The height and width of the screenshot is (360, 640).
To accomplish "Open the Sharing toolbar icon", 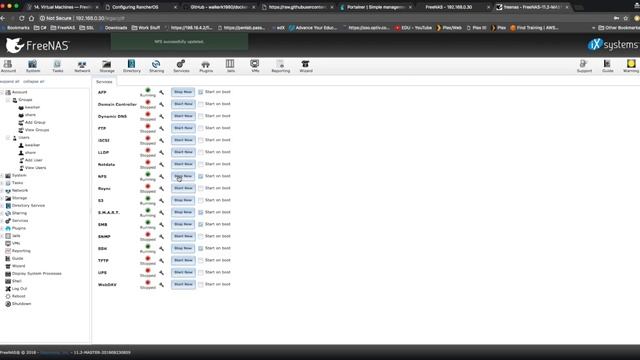I will point(156,66).
